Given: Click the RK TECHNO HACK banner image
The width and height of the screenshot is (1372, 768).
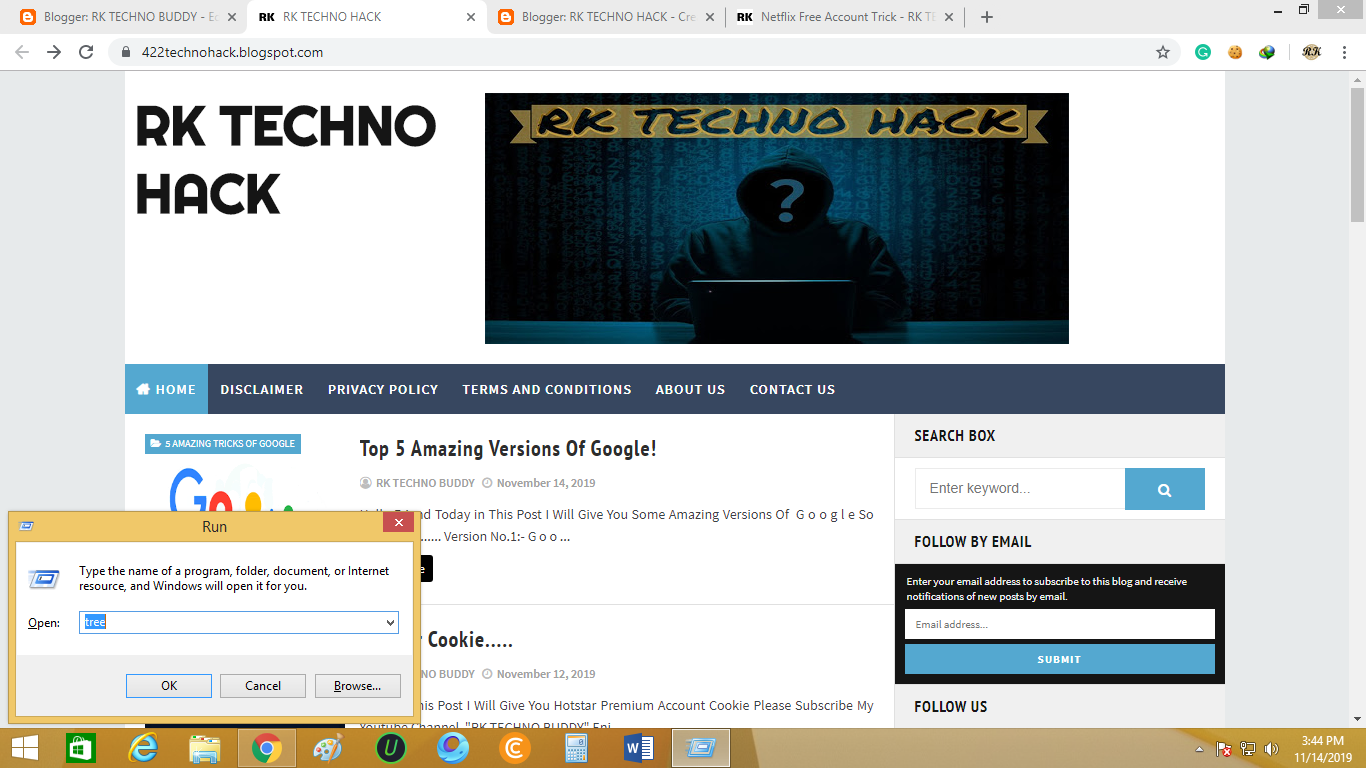Looking at the screenshot, I should pos(777,218).
